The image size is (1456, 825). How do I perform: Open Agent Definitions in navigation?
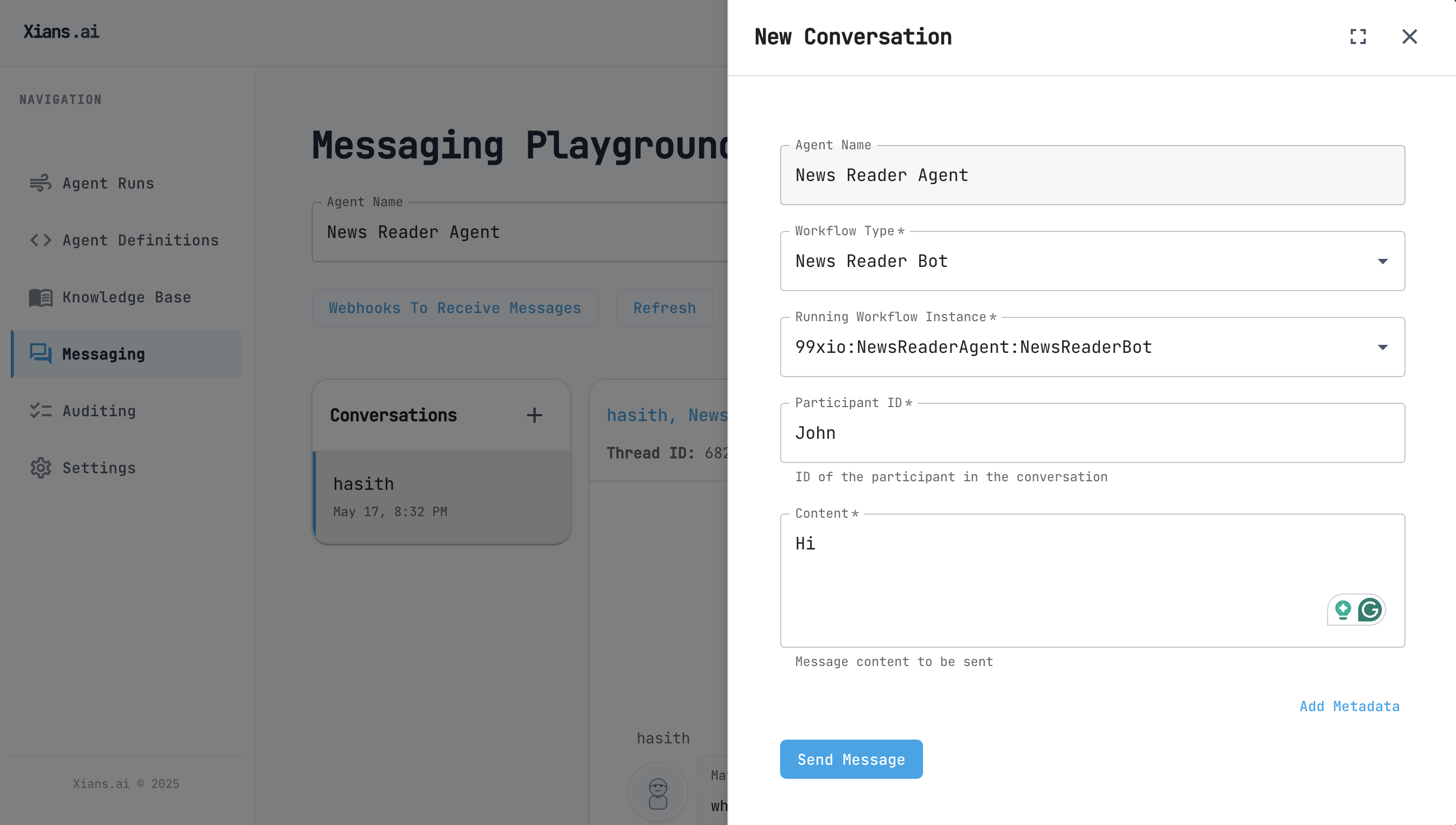tap(126, 240)
